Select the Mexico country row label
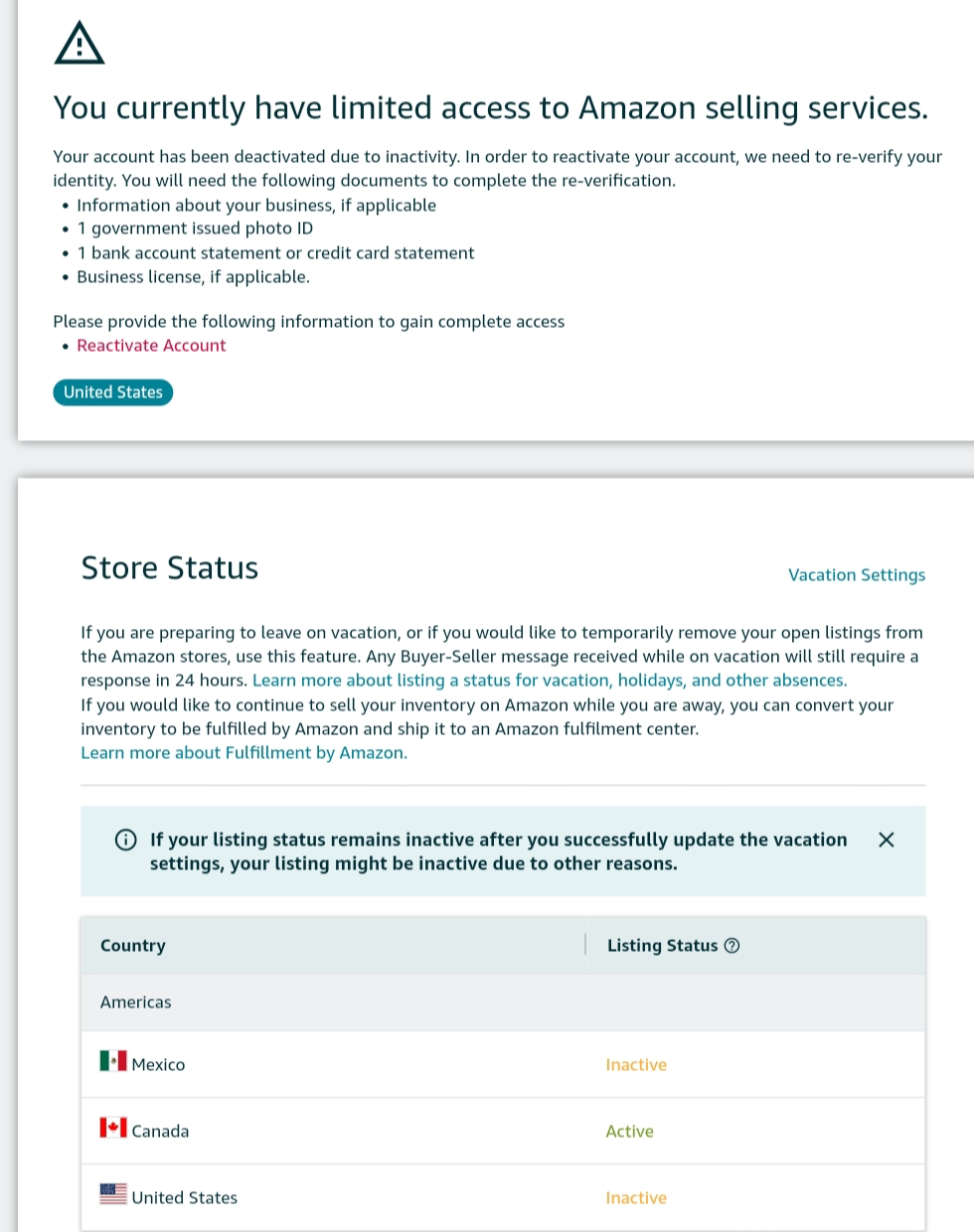Viewport: 974px width, 1232px height. [158, 1064]
